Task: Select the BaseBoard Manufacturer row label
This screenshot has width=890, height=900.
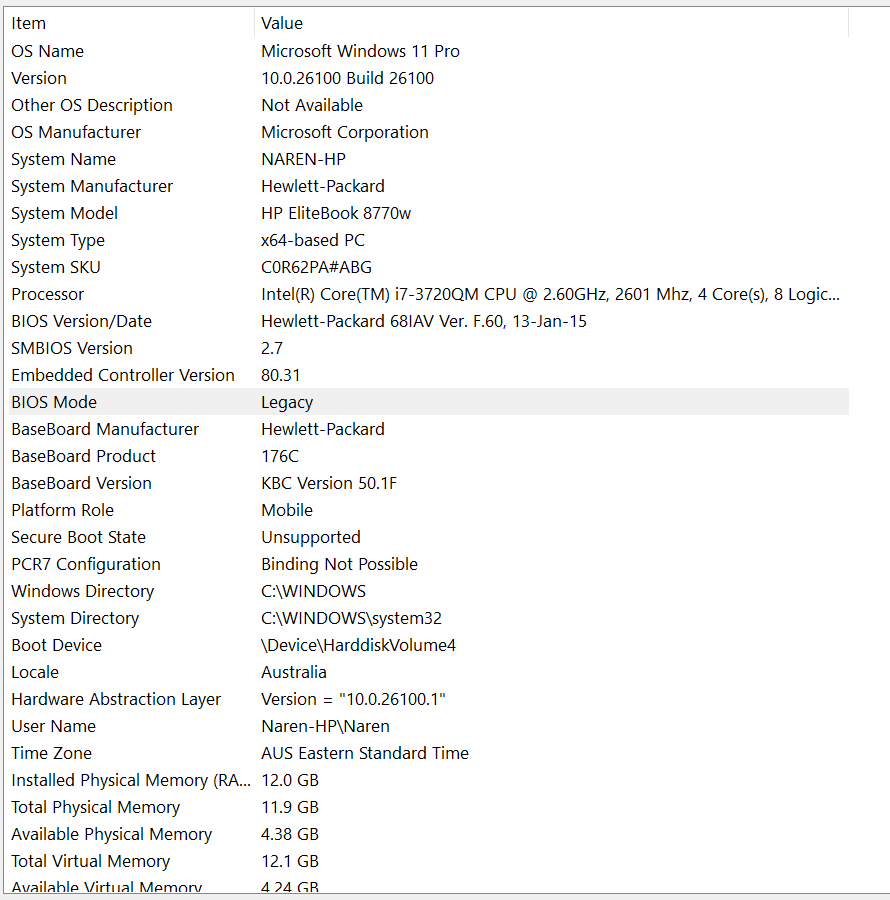Action: pyautogui.click(x=105, y=429)
